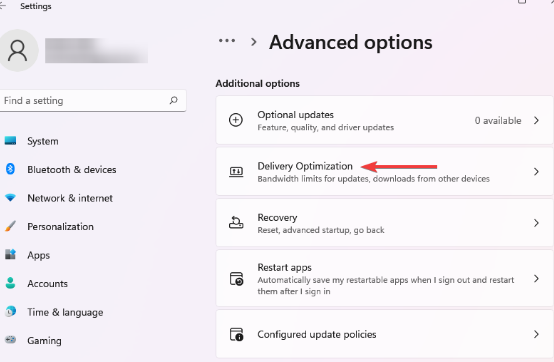Click the Optional updates plus-circle icon
The image size is (554, 362).
(x=236, y=120)
